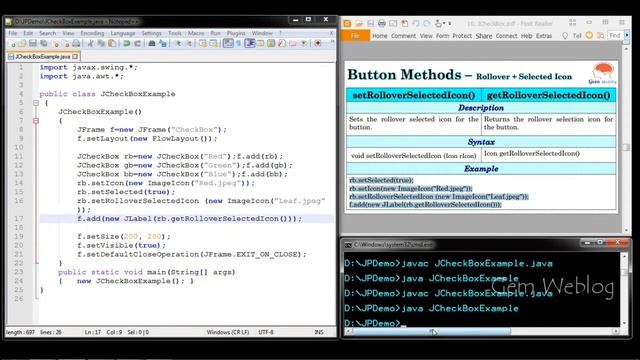Screen dimensions: 640x360
Task: Zoom out using Notepad++ toolbar icon
Action: coord(189,43)
